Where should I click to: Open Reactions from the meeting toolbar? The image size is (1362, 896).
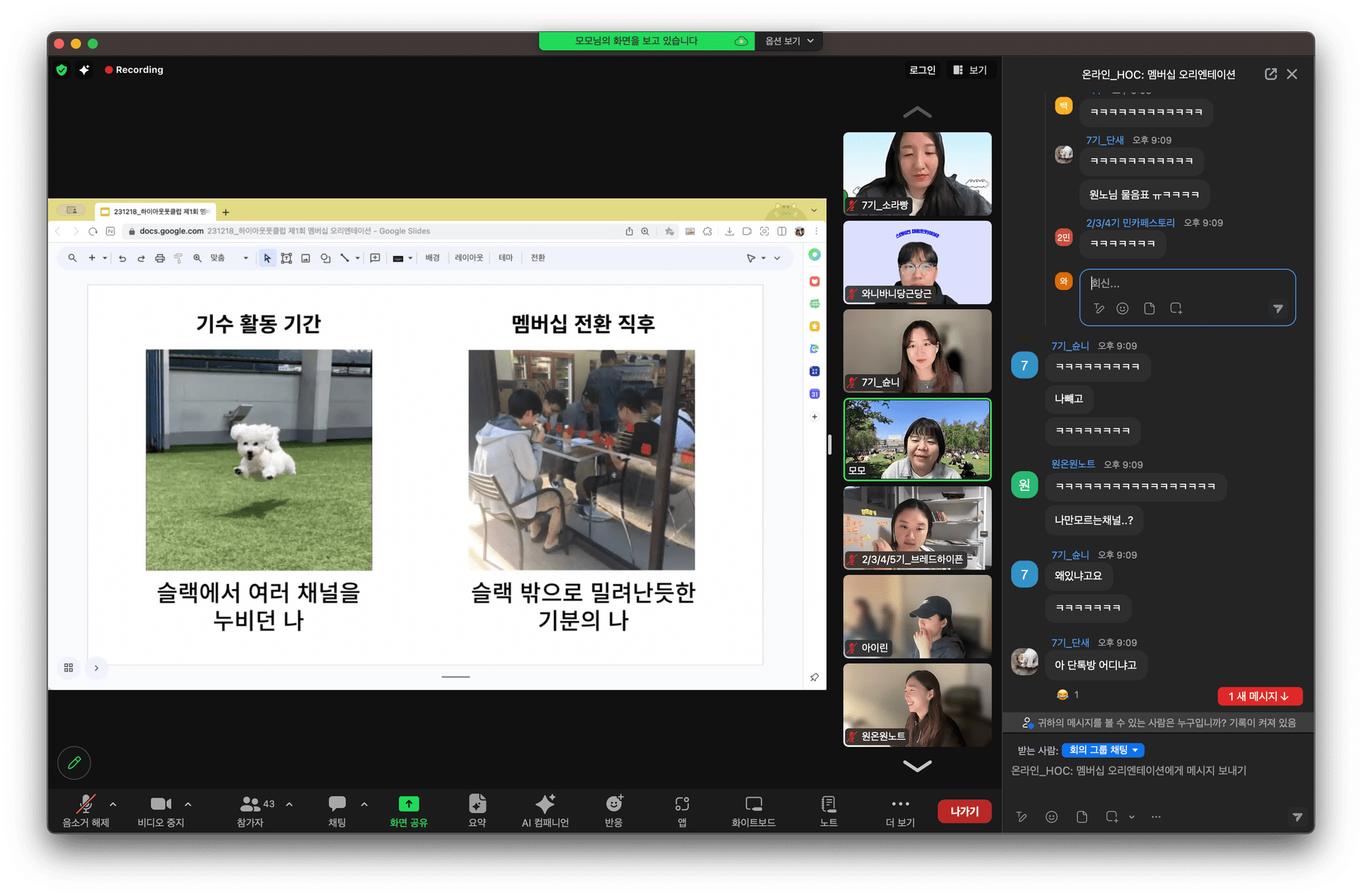tap(614, 804)
